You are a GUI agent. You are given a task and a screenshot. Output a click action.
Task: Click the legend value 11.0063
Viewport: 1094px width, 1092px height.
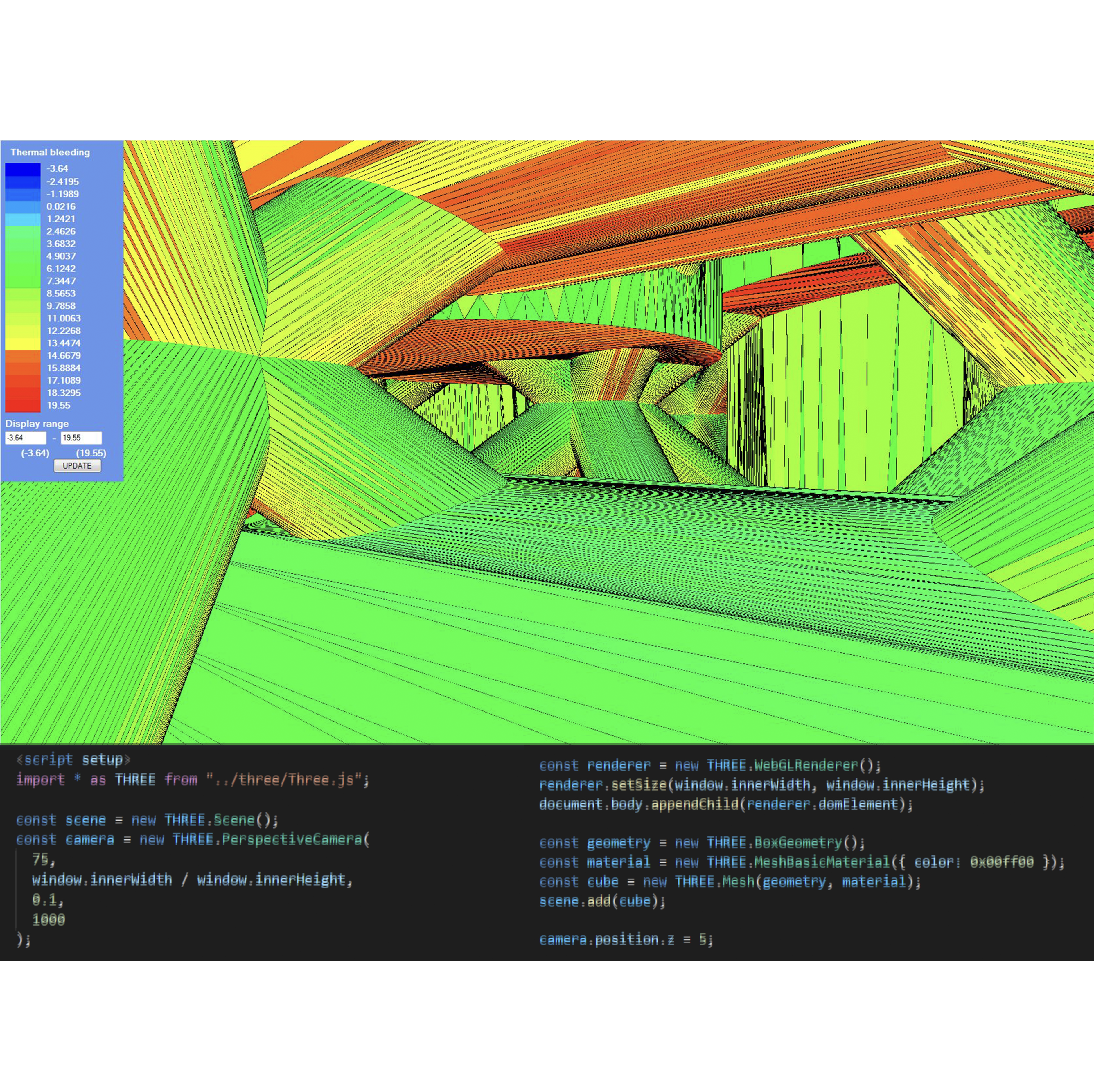tap(64, 318)
